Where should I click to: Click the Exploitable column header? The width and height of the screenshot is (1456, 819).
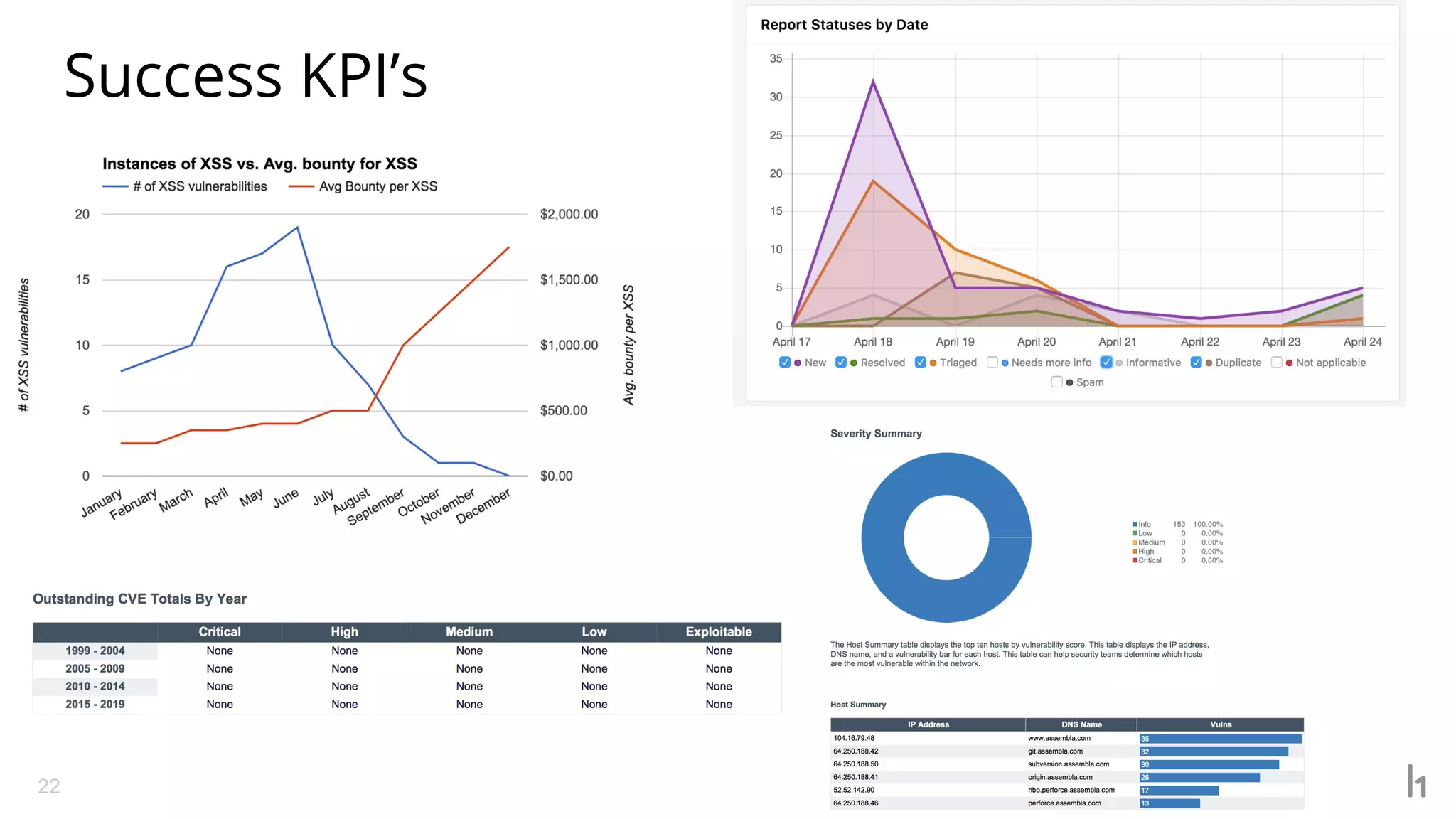[x=719, y=632]
